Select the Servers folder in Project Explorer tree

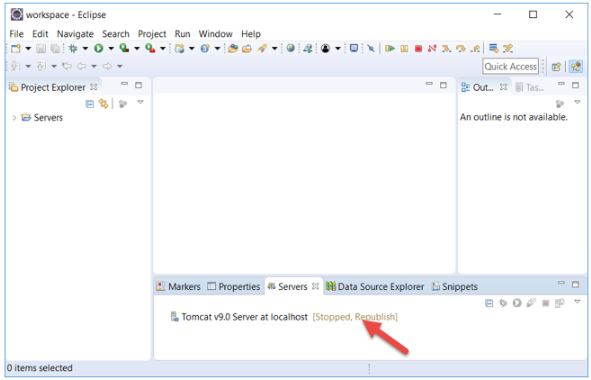point(42,118)
